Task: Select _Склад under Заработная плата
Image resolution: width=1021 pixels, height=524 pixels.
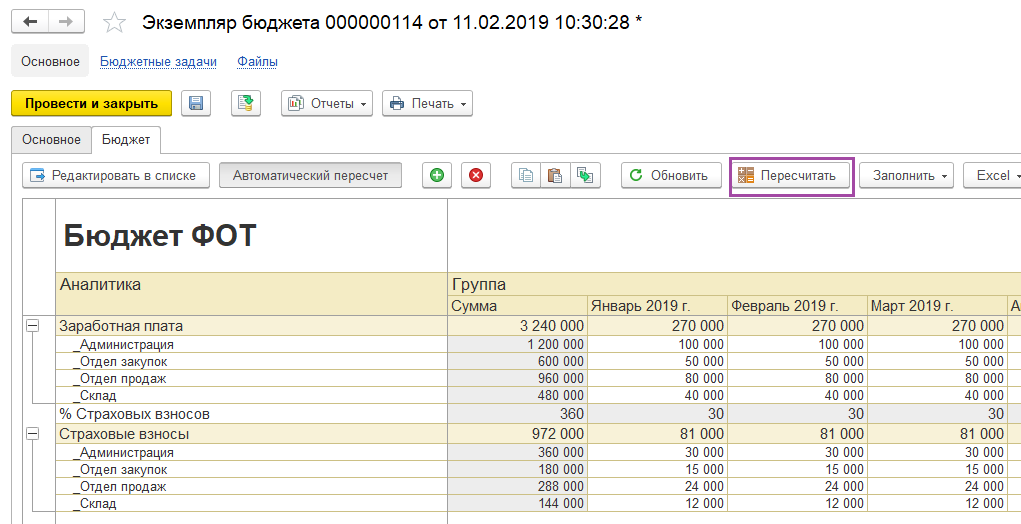Action: [252, 395]
